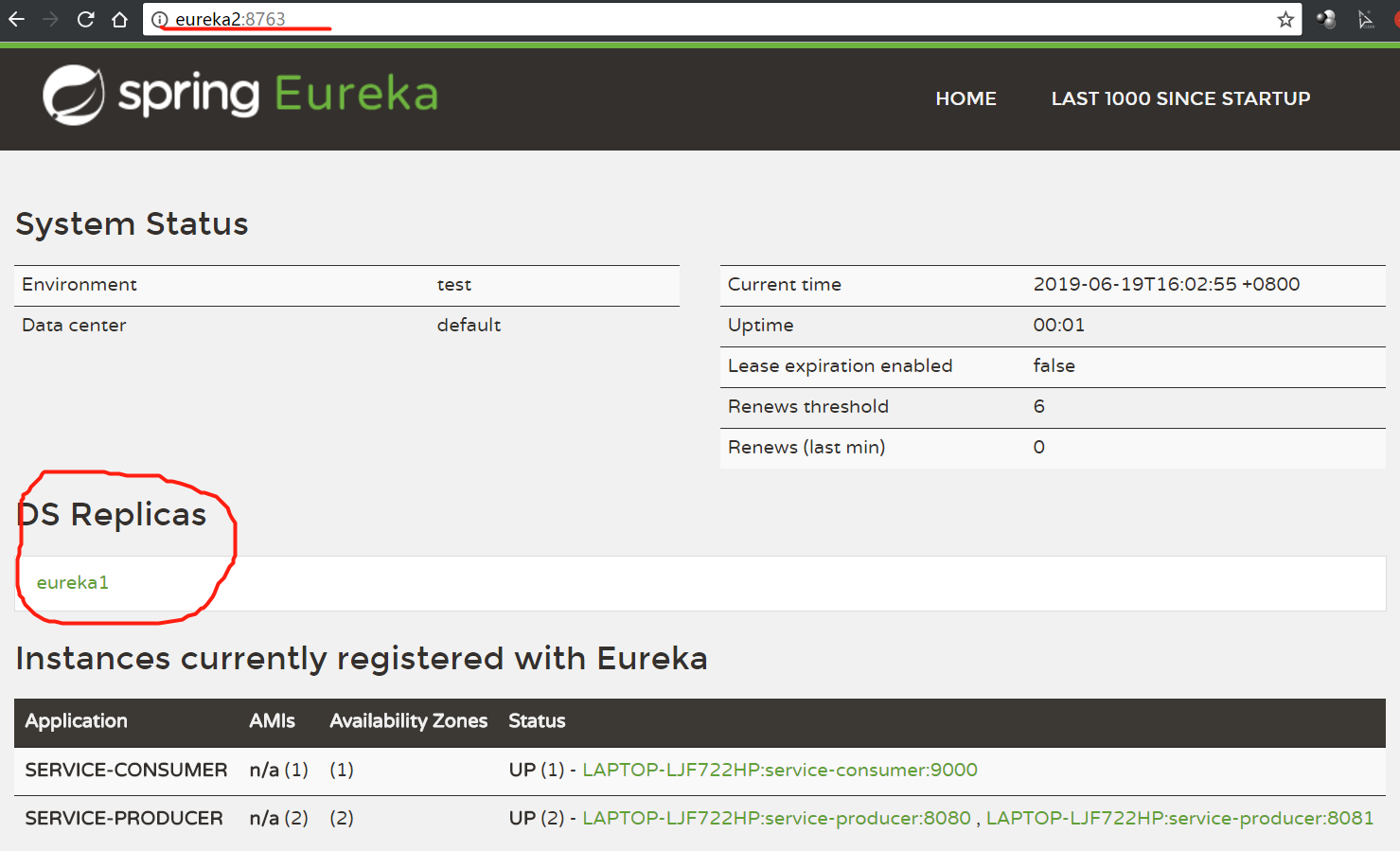The height and width of the screenshot is (851, 1400).
Task: Select UP (1) status text
Action: pyautogui.click(x=536, y=770)
